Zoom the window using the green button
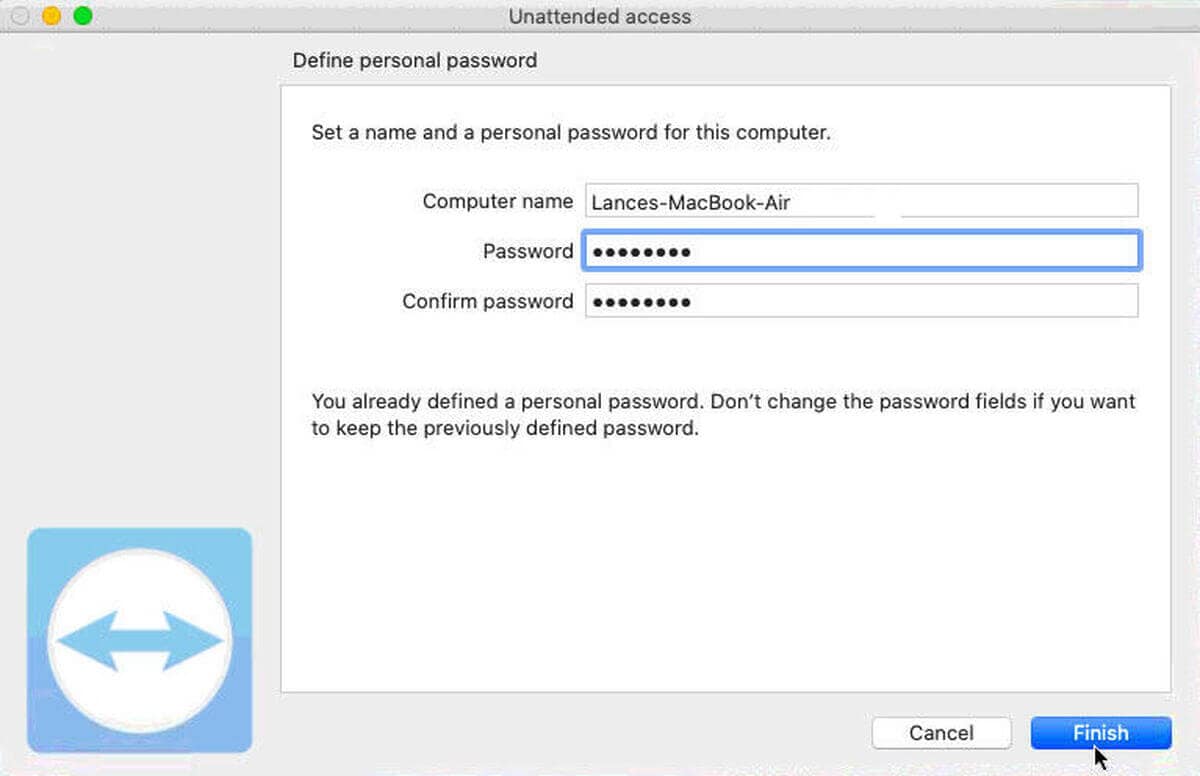The width and height of the screenshot is (1200, 776). (x=83, y=16)
